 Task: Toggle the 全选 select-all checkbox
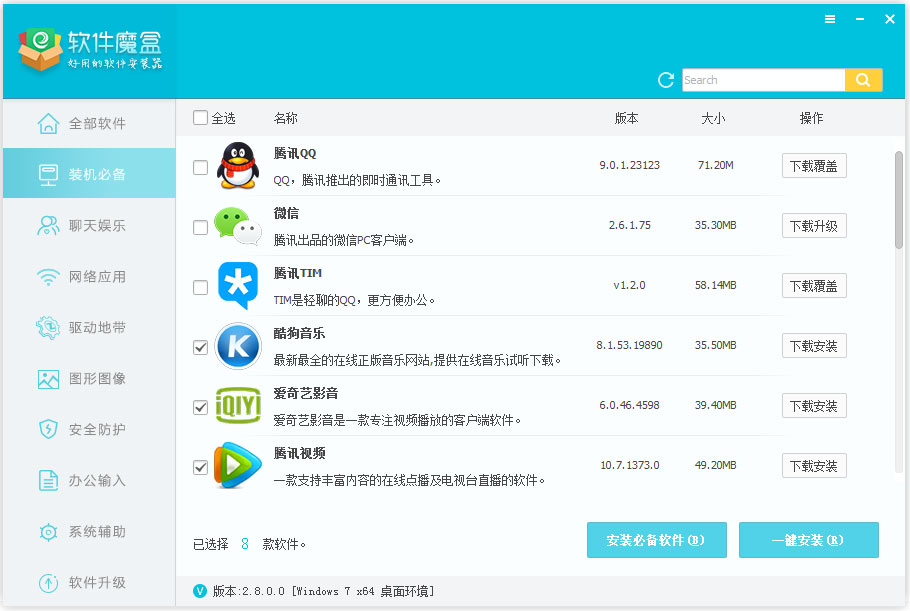[200, 118]
